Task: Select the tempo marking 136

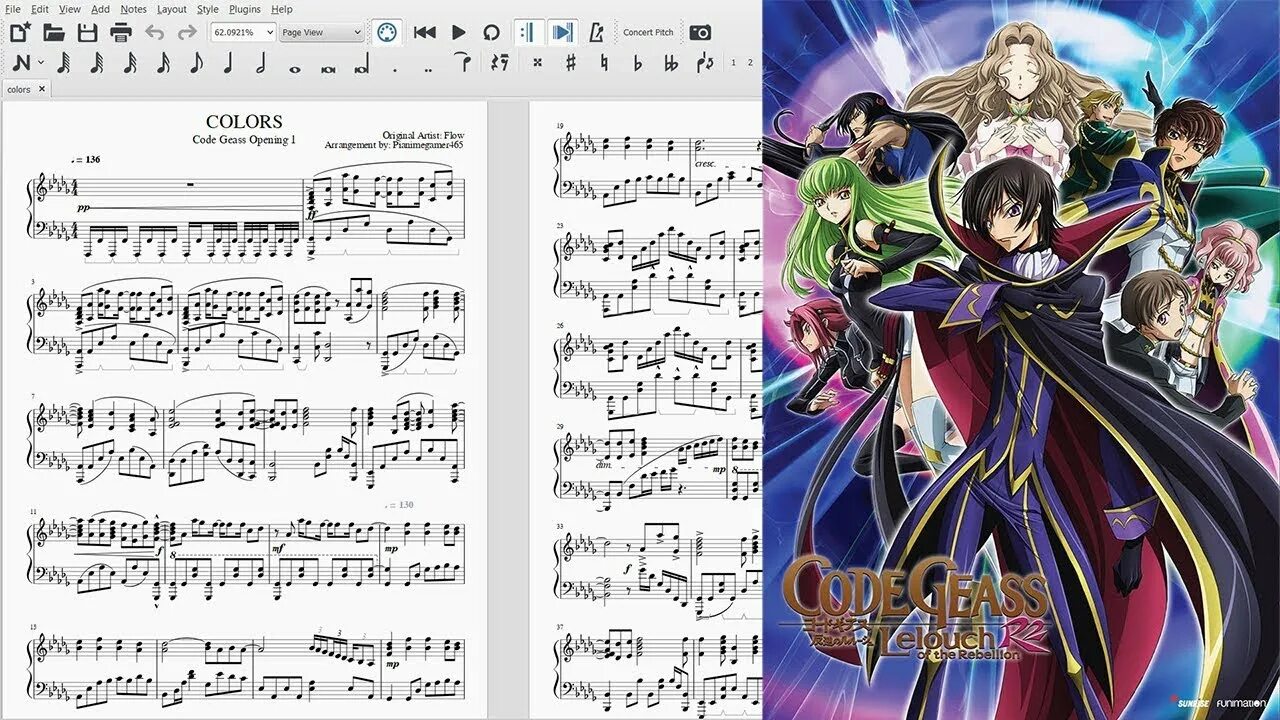Action: click(x=88, y=160)
